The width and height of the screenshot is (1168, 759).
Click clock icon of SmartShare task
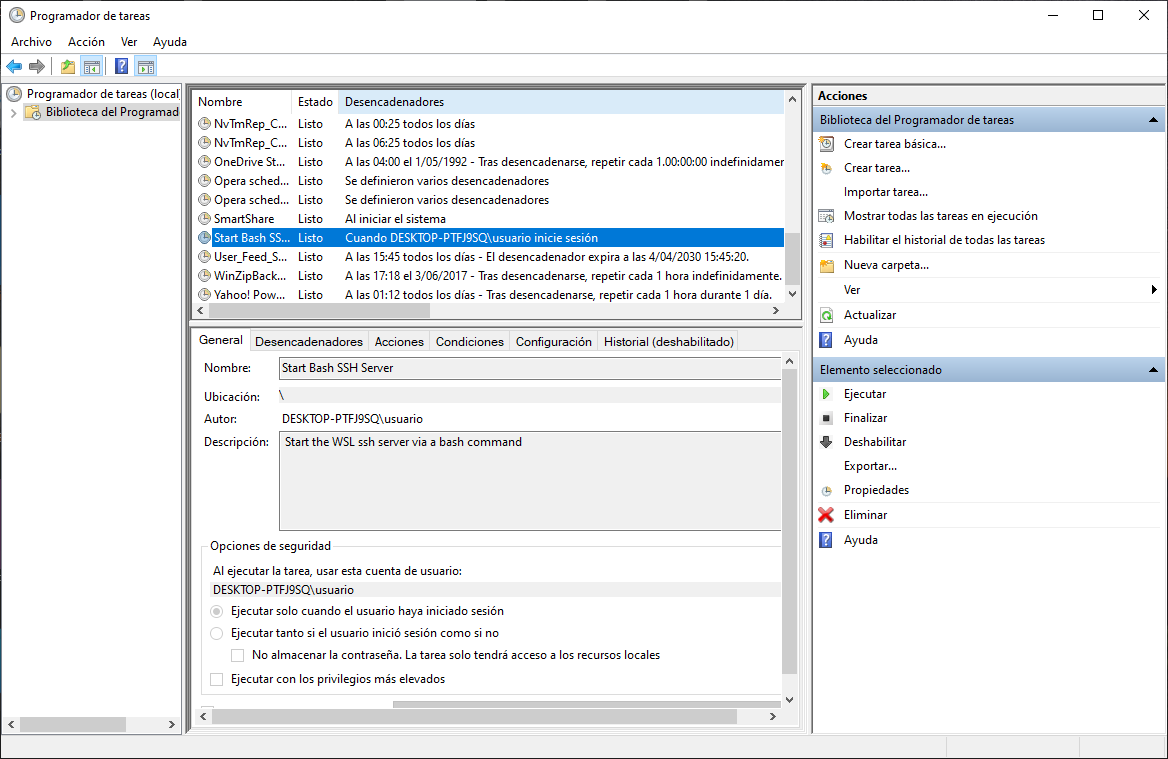204,219
